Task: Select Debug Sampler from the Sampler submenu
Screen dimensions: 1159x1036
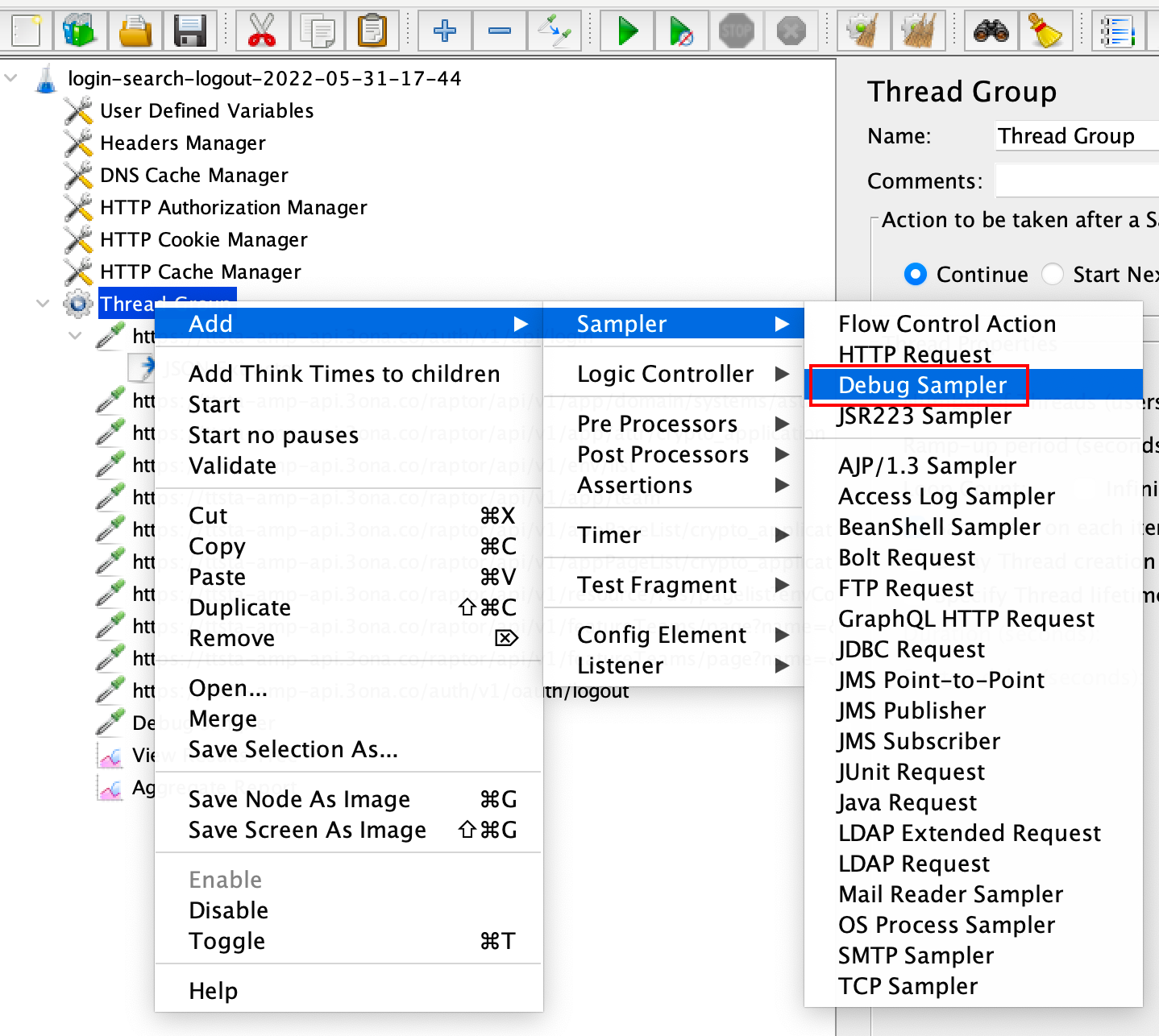Action: (922, 385)
